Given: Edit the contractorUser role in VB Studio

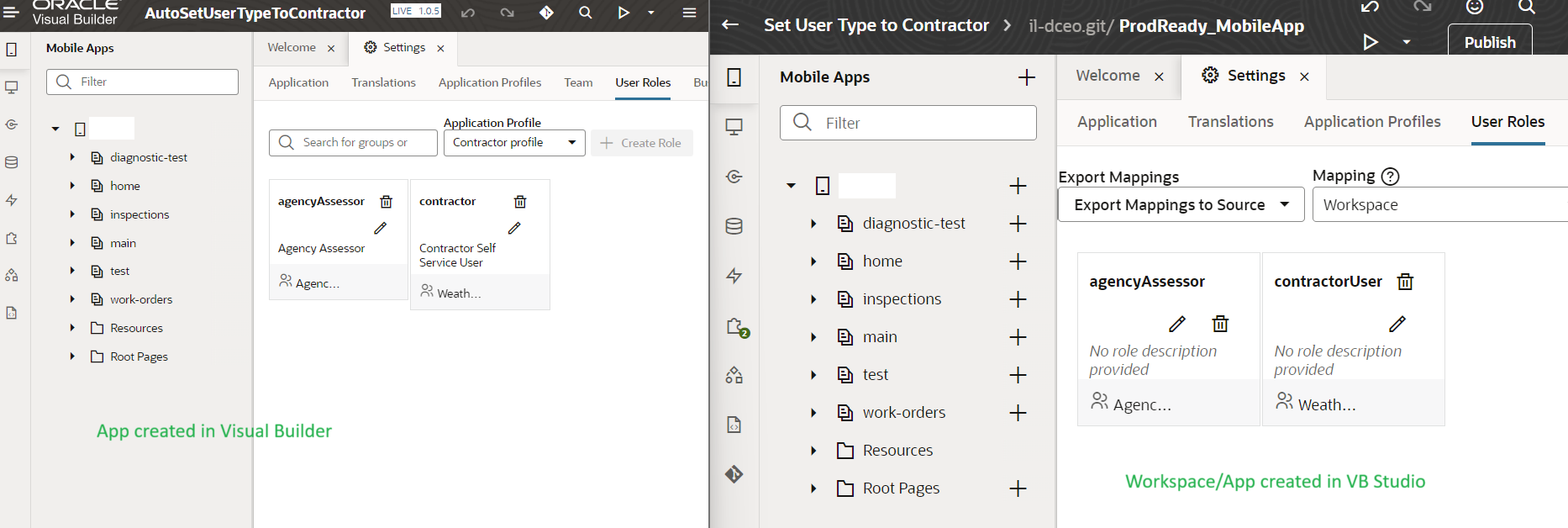Looking at the screenshot, I should coord(1397,324).
